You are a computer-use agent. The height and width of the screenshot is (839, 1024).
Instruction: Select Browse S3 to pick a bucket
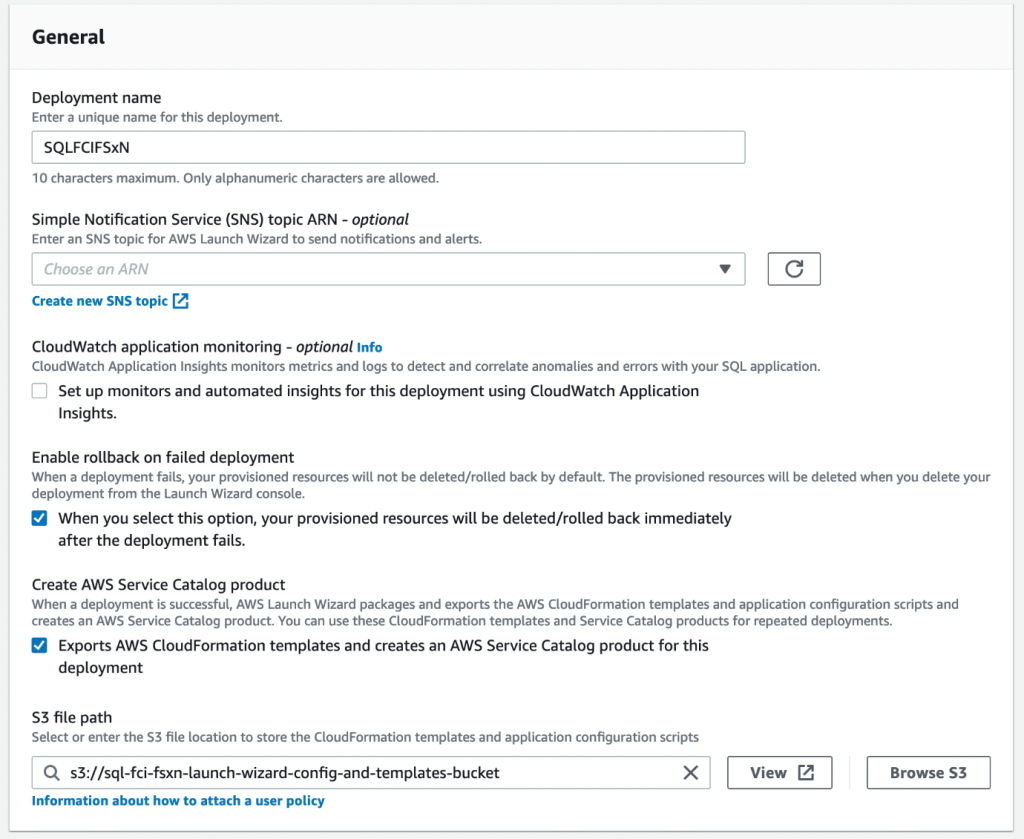927,772
